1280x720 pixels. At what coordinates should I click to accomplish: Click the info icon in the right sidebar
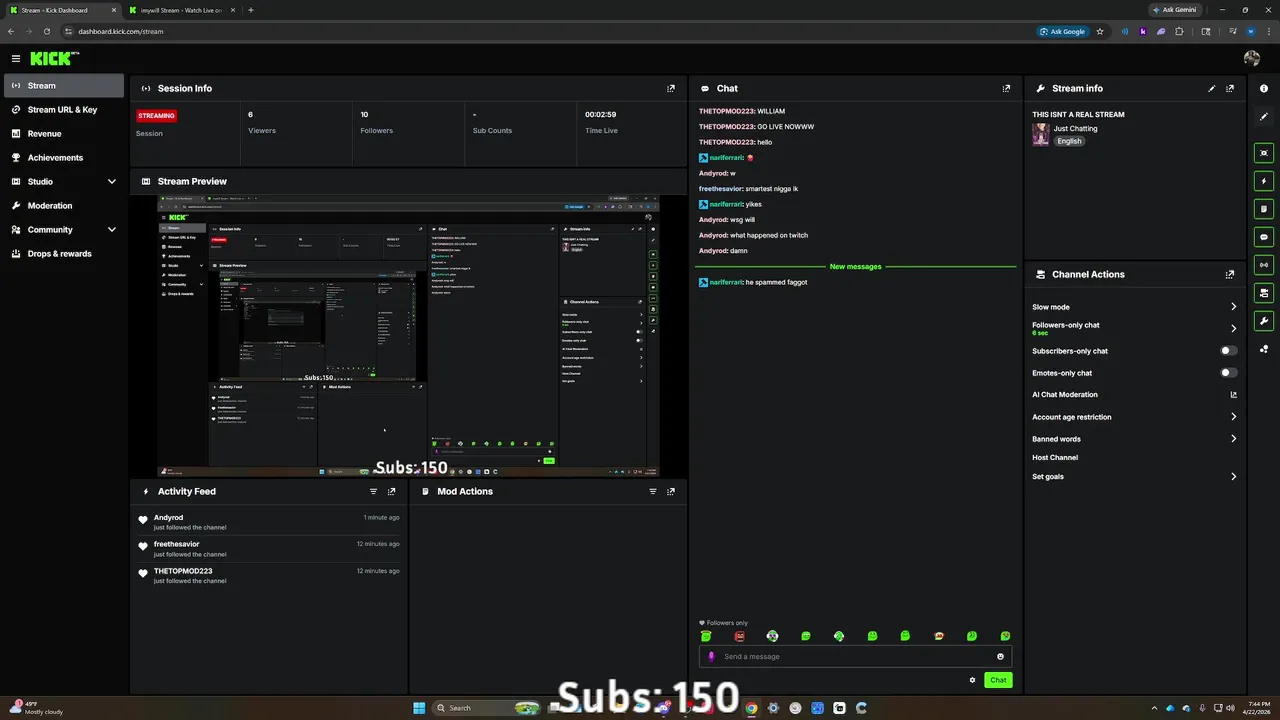[1264, 89]
